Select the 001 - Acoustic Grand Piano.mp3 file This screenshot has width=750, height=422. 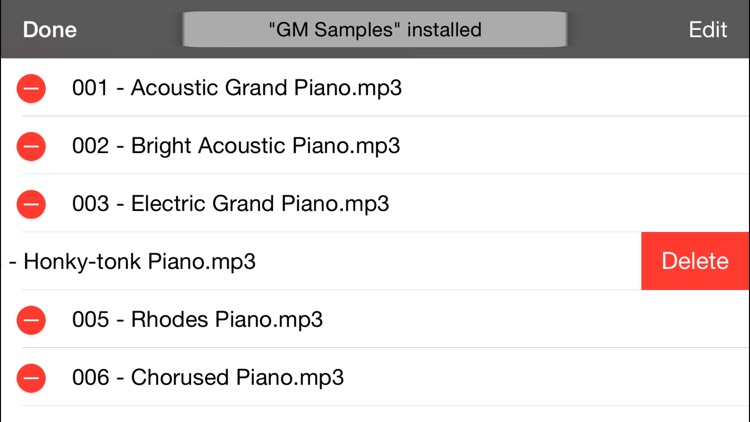pos(237,88)
